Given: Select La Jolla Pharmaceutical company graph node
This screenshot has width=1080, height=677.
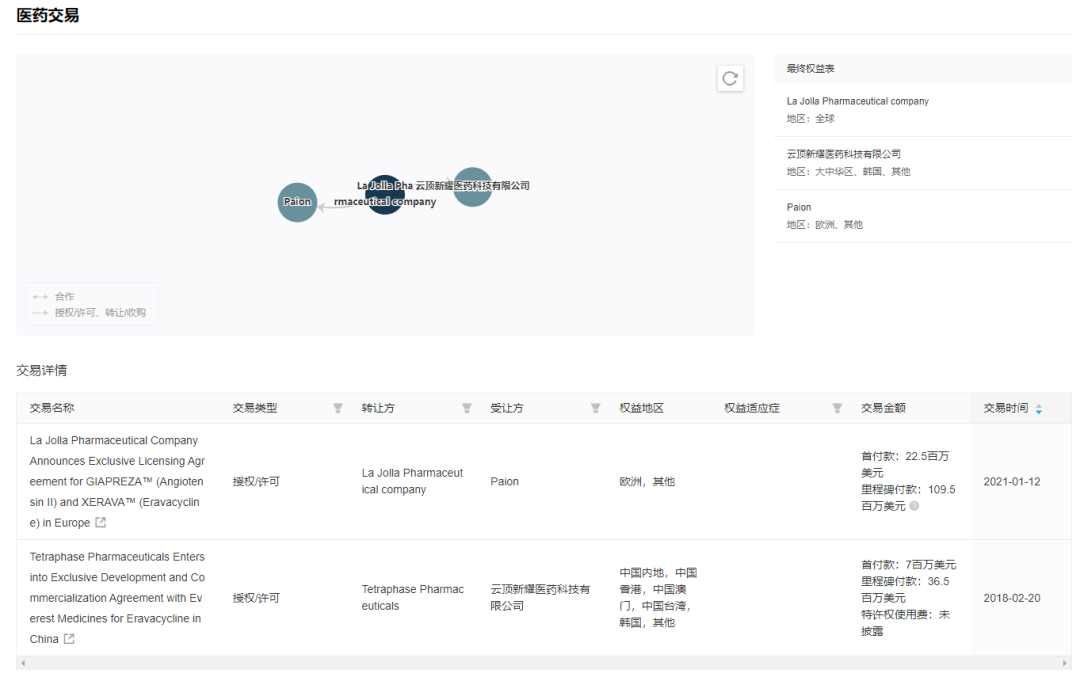Looking at the screenshot, I should click(x=385, y=195).
